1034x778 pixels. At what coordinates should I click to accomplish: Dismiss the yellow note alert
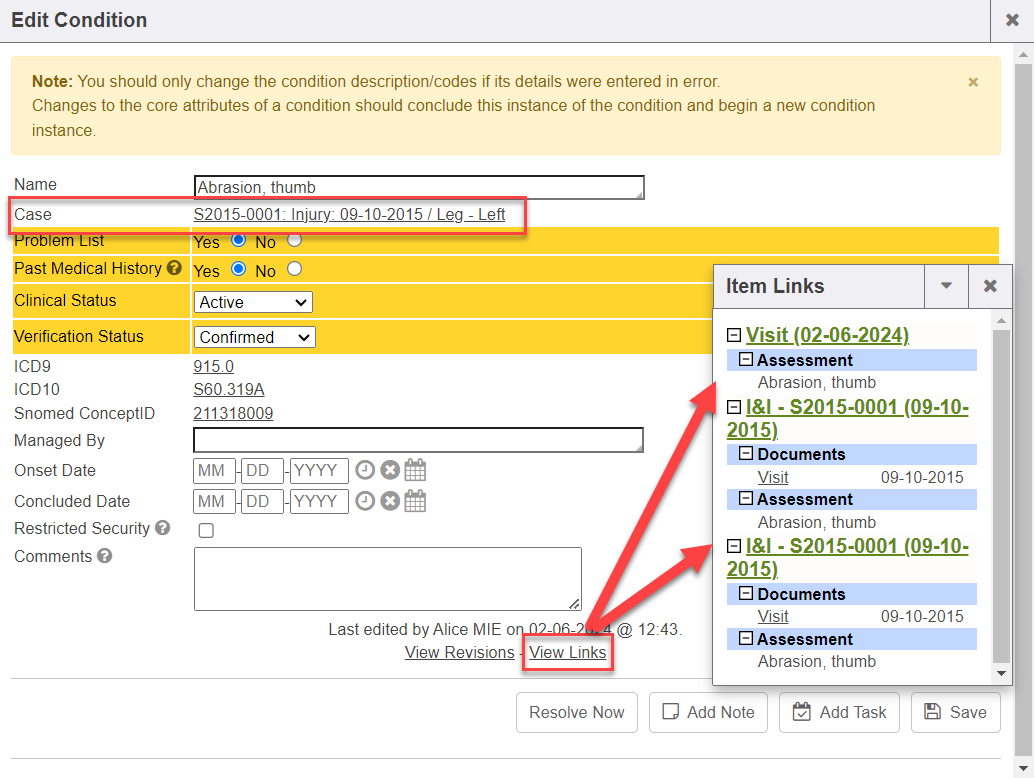coord(973,83)
